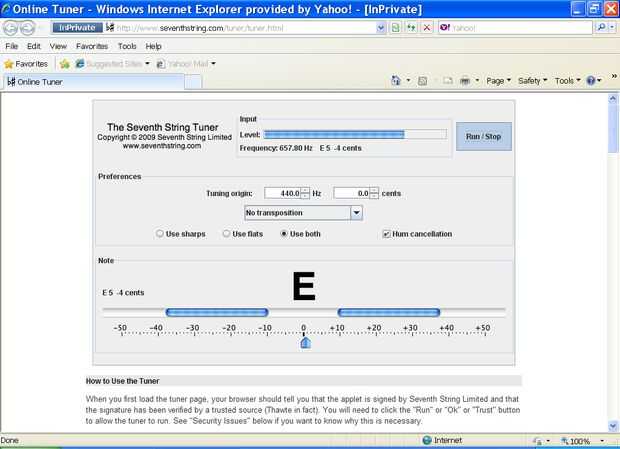Click the right blue tuning indicator bar
This screenshot has height=449, width=620.
(x=389, y=313)
